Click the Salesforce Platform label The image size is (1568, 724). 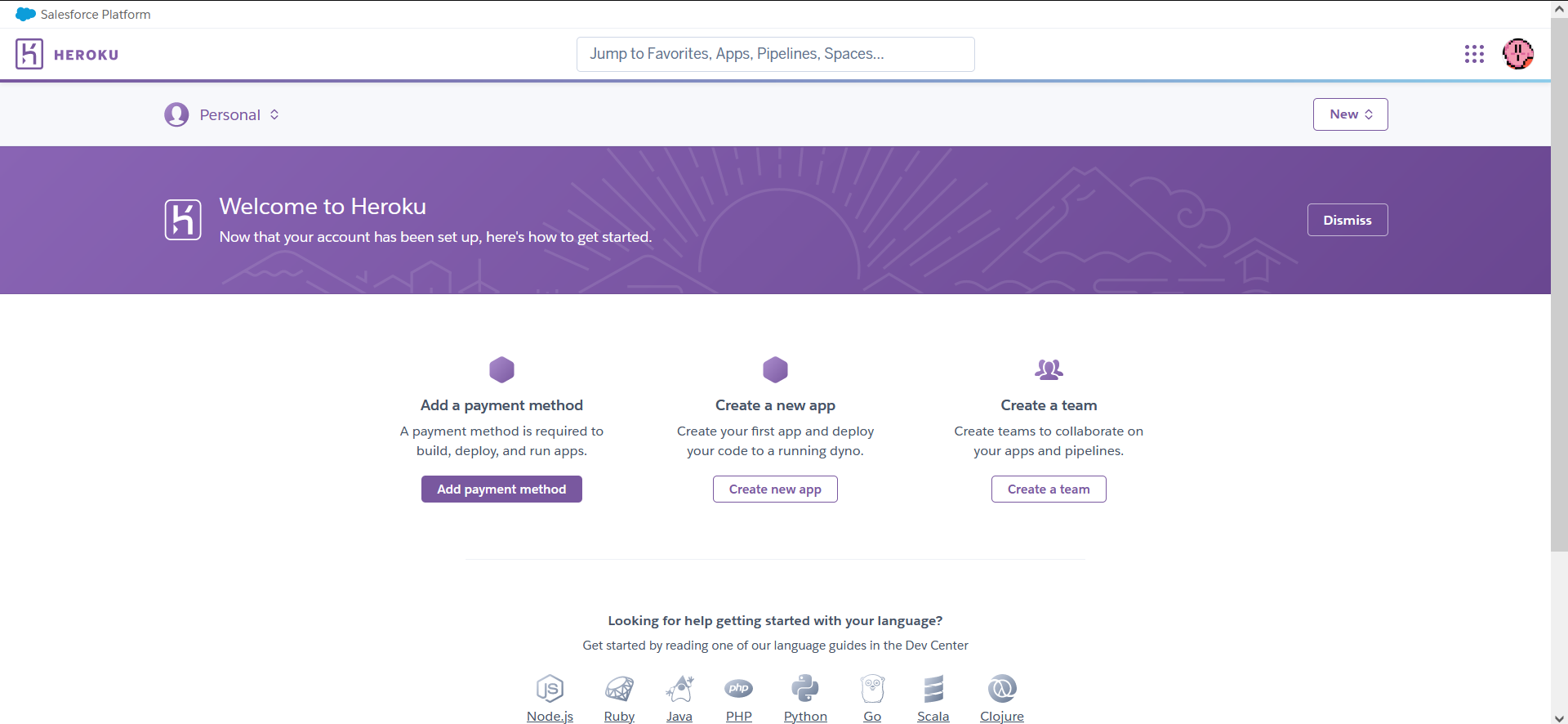coord(96,14)
